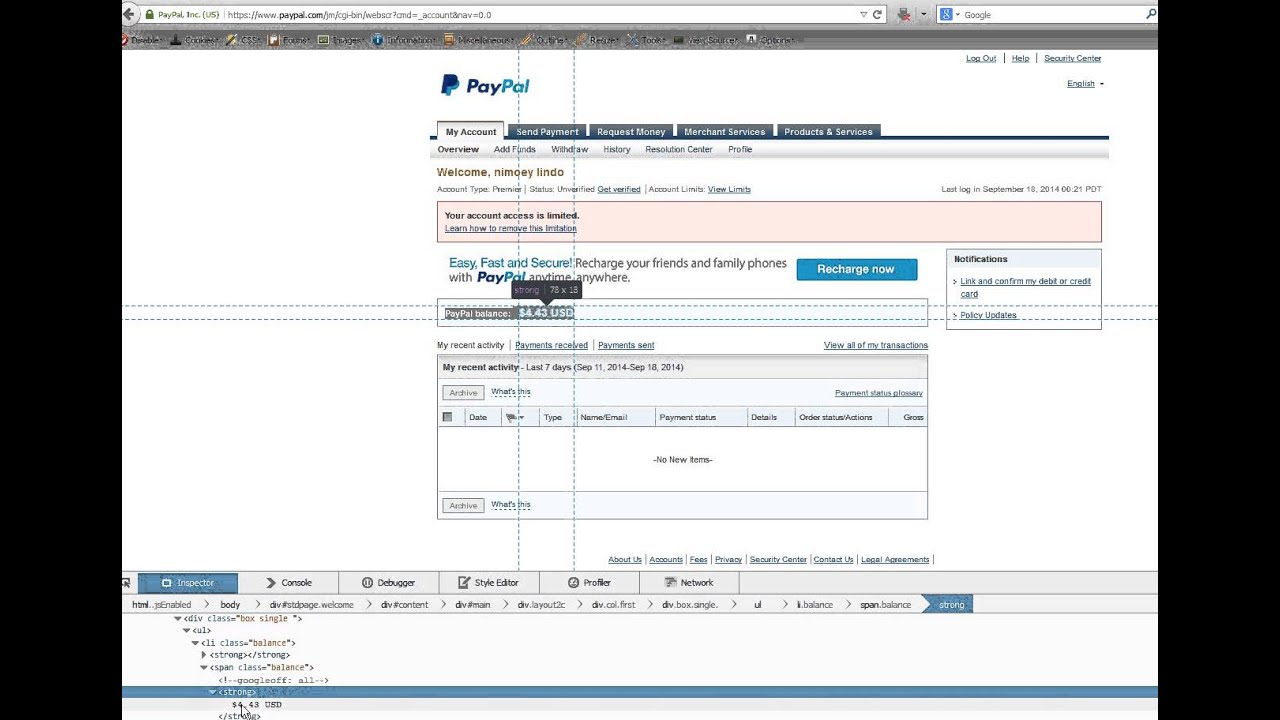Click the Overview submenu item
The height and width of the screenshot is (720, 1280).
[458, 150]
